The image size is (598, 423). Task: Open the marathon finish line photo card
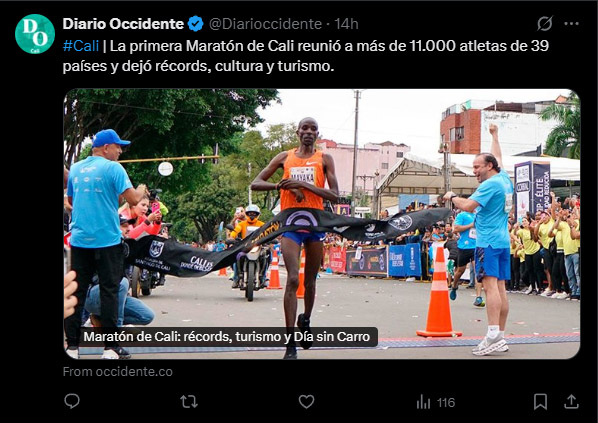[x=322, y=224]
